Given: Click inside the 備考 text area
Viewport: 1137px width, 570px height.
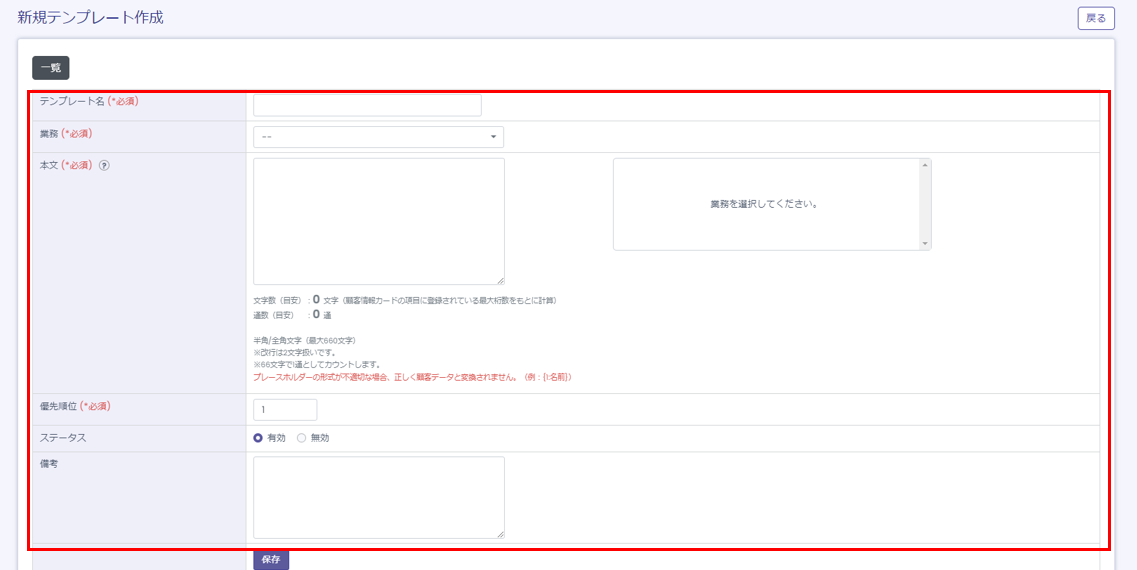Looking at the screenshot, I should (378, 497).
